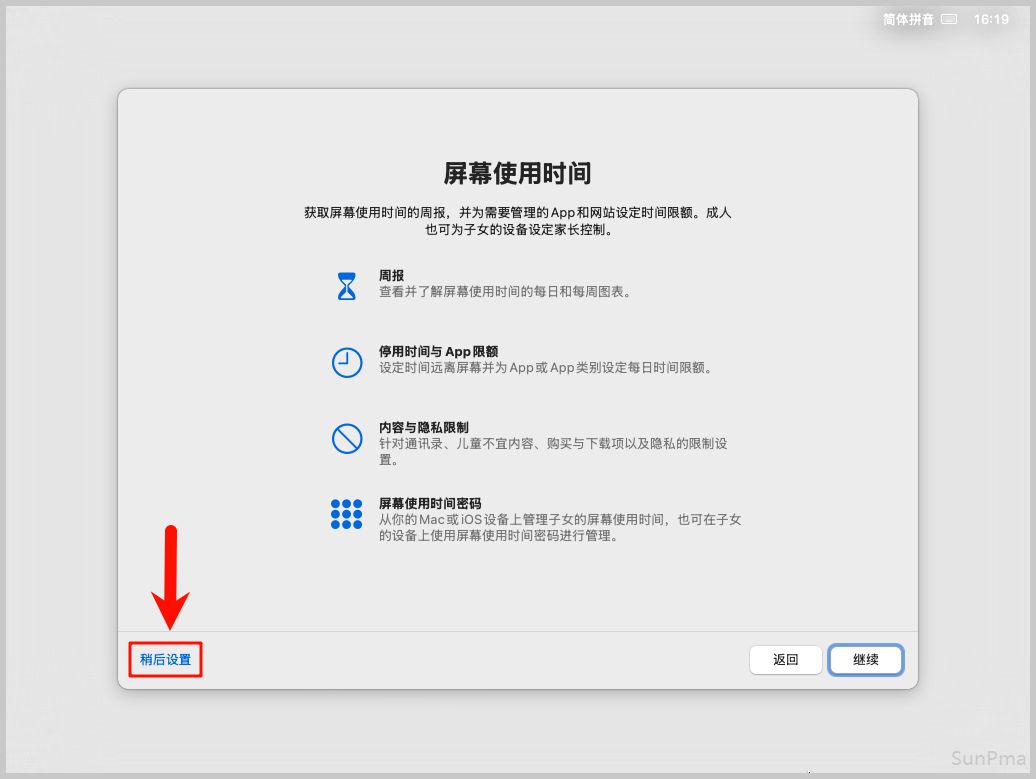This screenshot has width=1036, height=779.
Task: Click the intro paragraph below the title
Action: [x=517, y=221]
